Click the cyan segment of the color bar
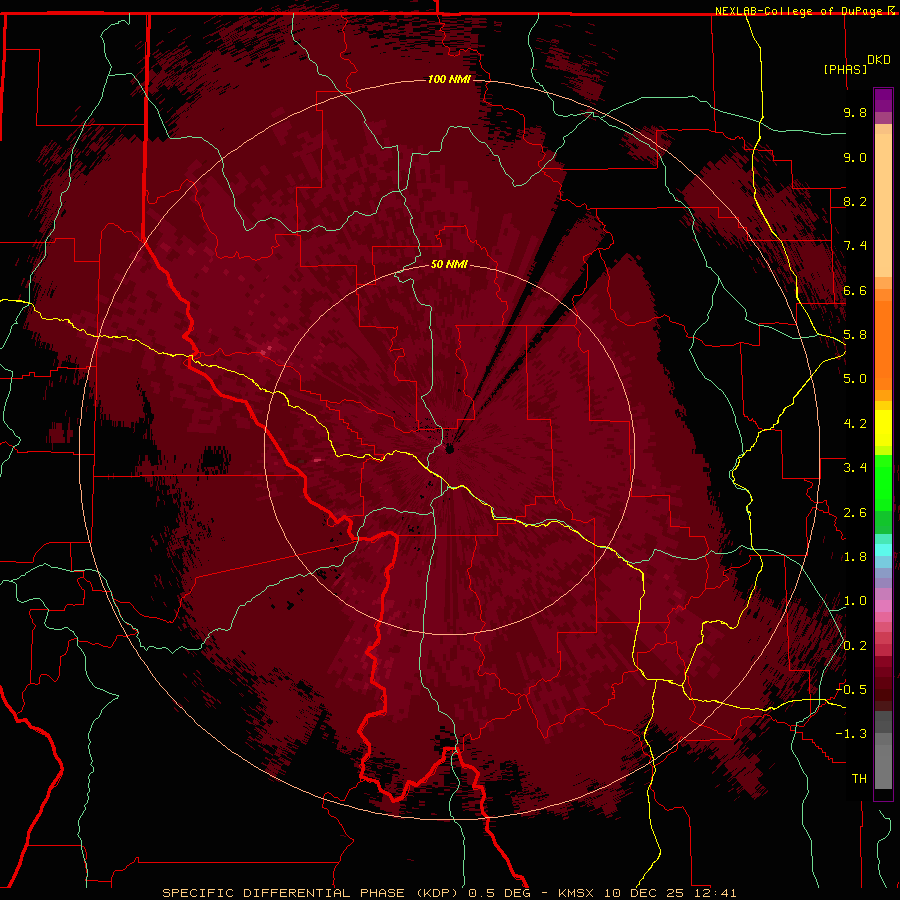Viewport: 900px width, 900px height. 883,550
